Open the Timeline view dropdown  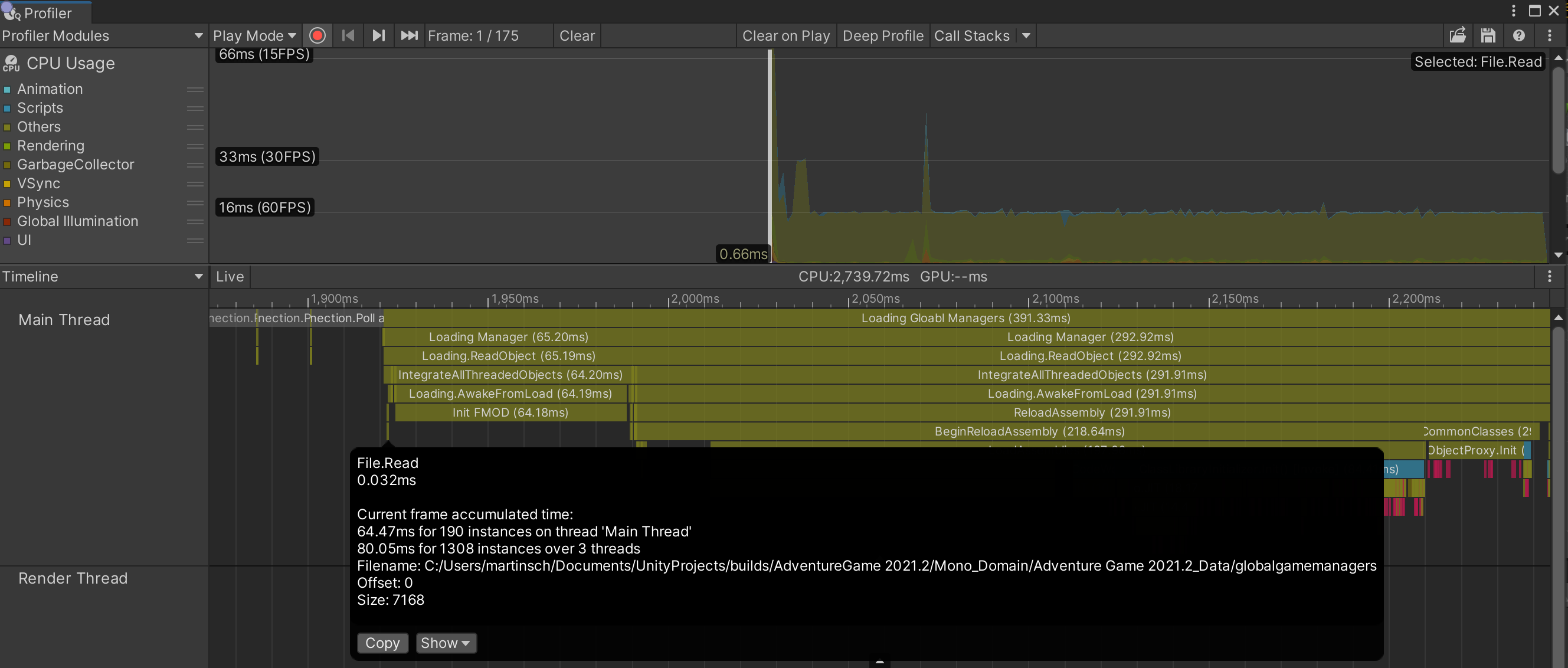coord(102,276)
